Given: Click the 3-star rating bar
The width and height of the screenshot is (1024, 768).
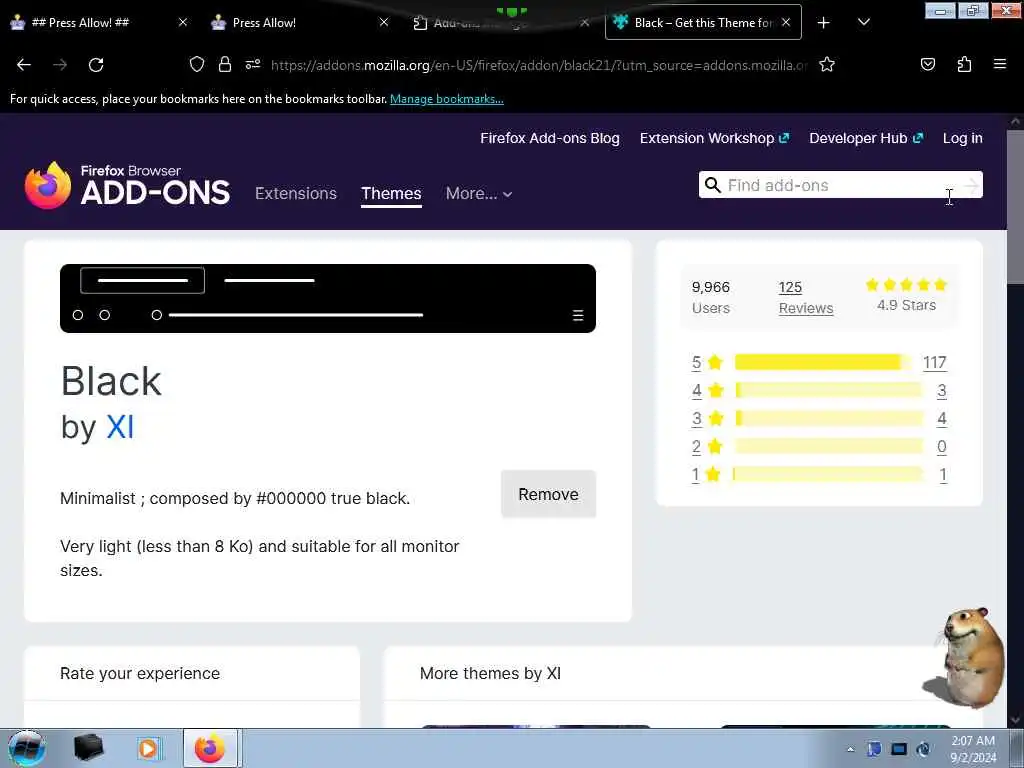Looking at the screenshot, I should pos(829,419).
